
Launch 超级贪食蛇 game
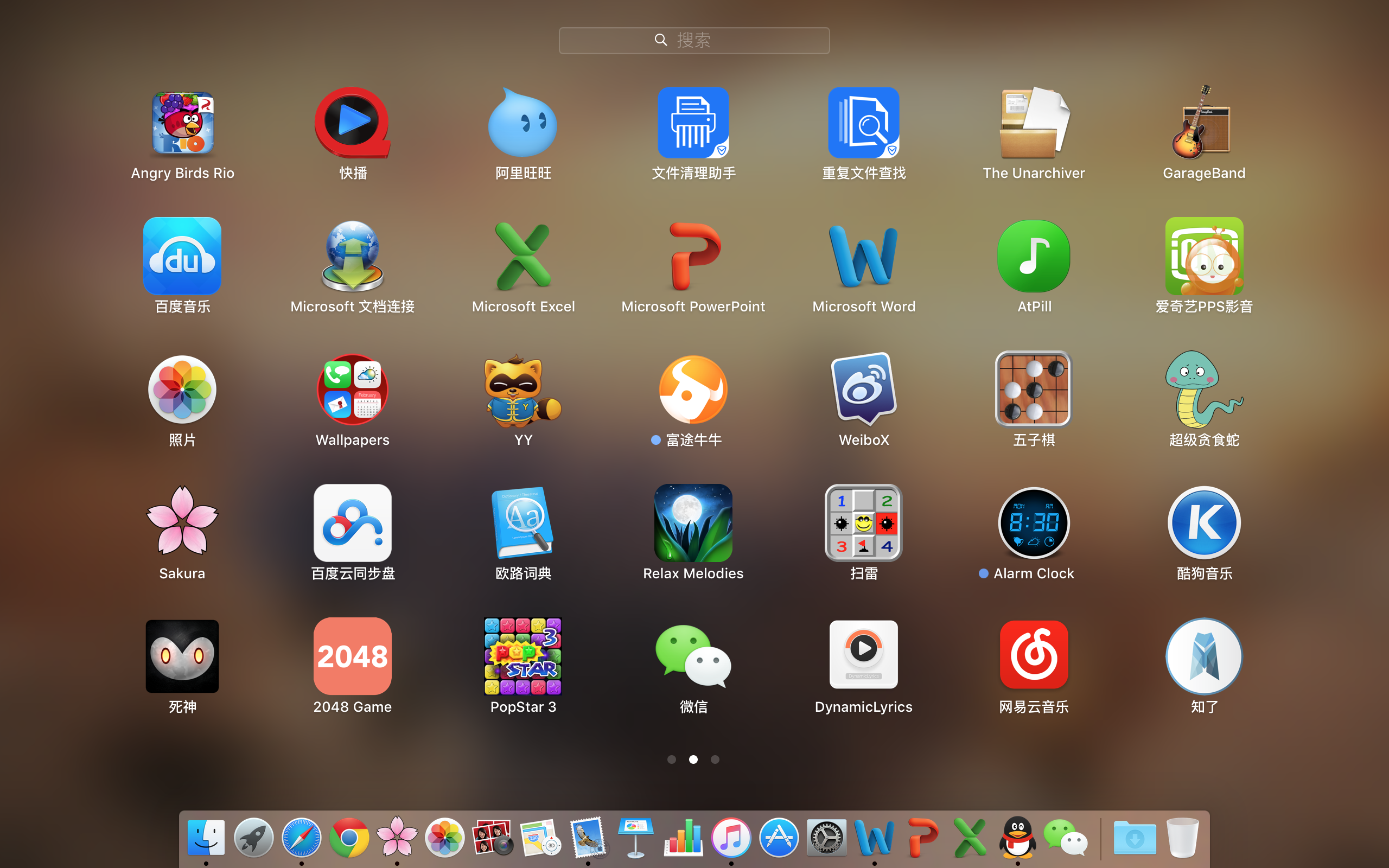coord(1203,389)
